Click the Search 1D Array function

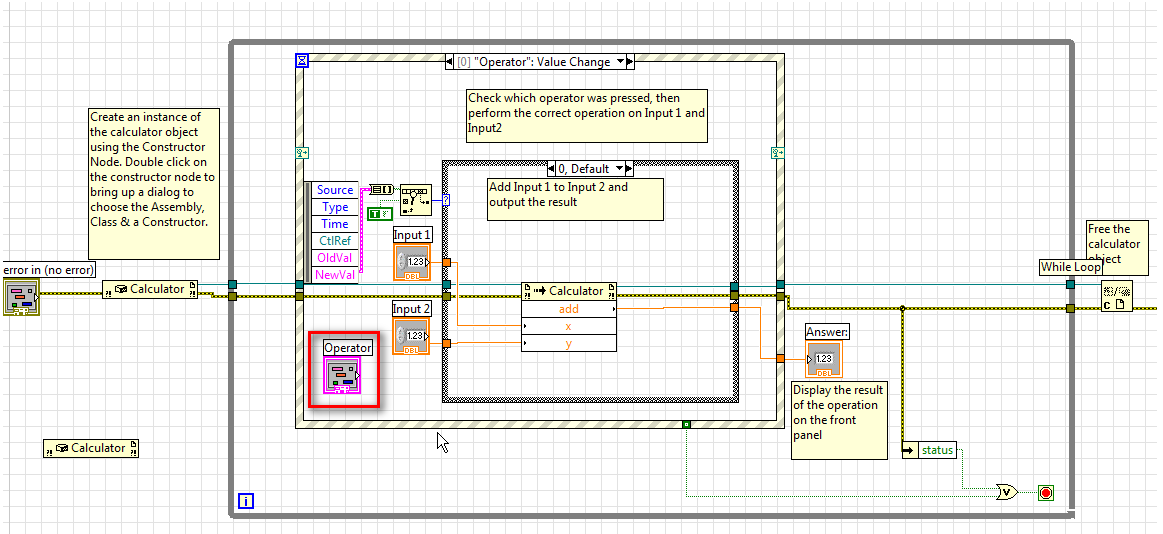pyautogui.click(x=415, y=199)
